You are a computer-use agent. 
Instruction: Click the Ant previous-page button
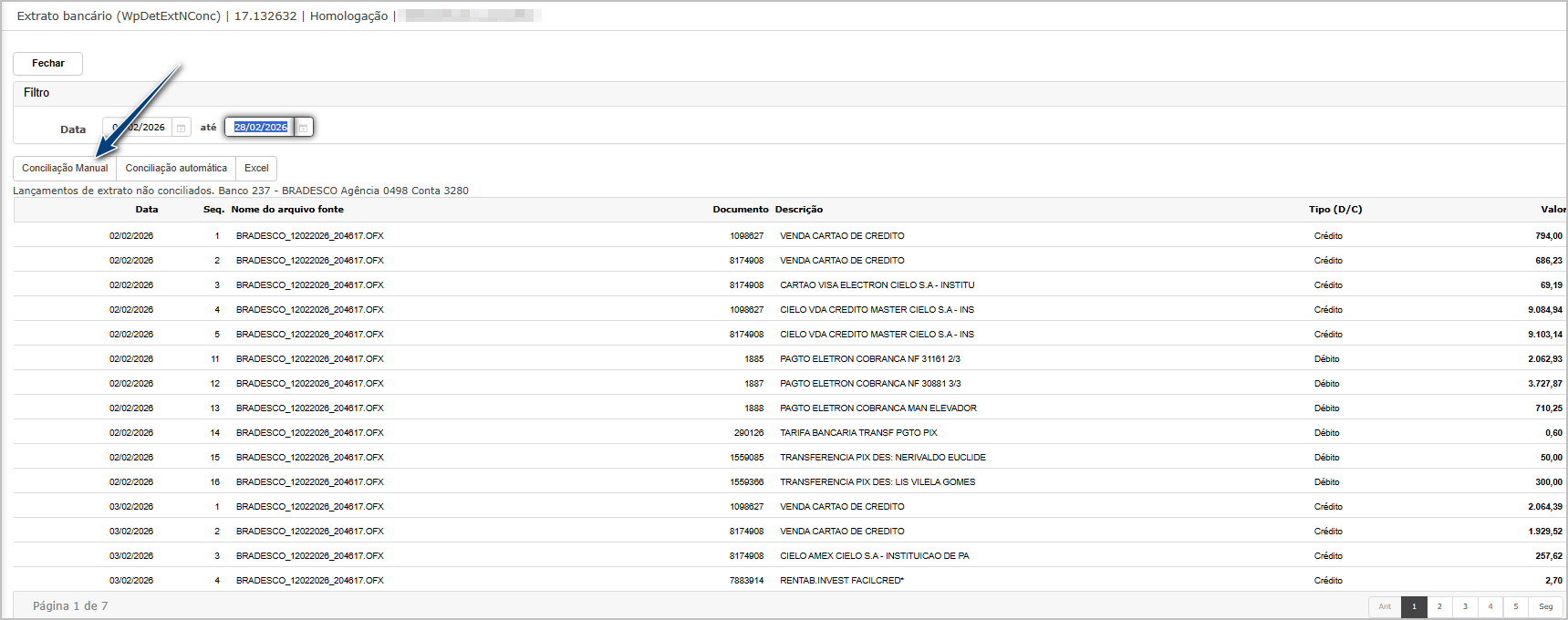coord(1385,606)
